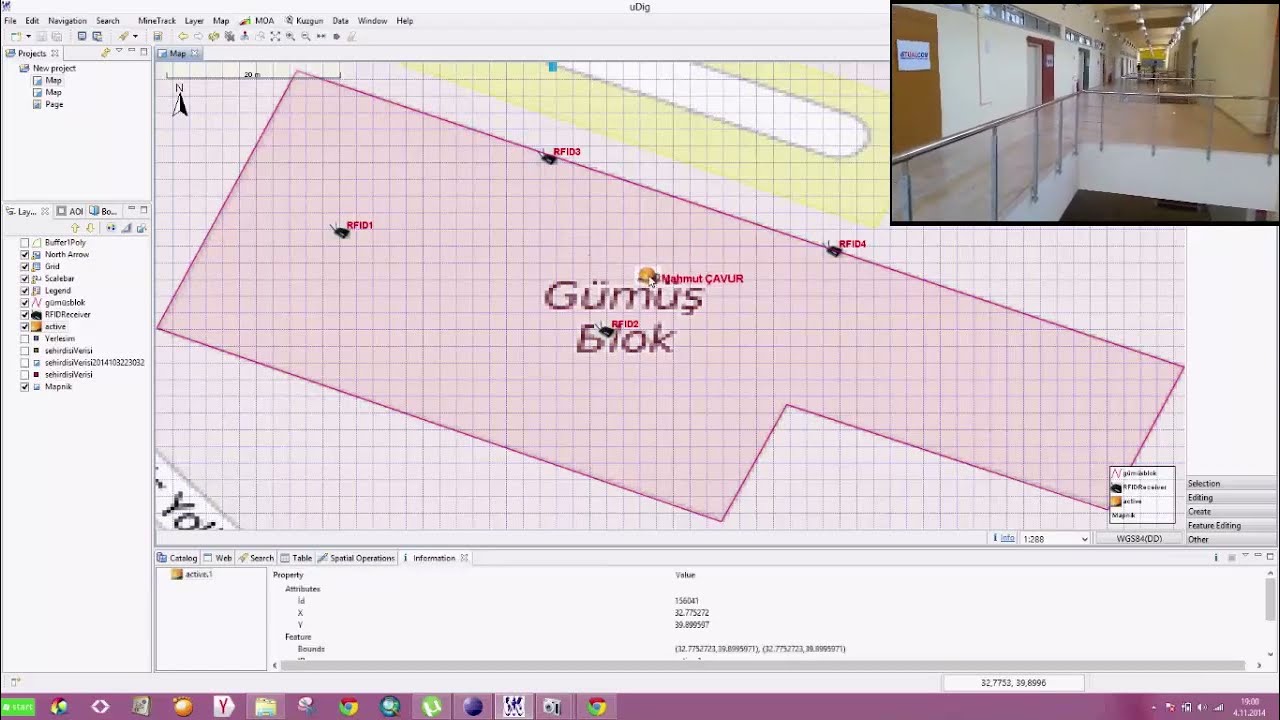
Task: Open the New toolbar dropdown arrow
Action: pyautogui.click(x=28, y=36)
